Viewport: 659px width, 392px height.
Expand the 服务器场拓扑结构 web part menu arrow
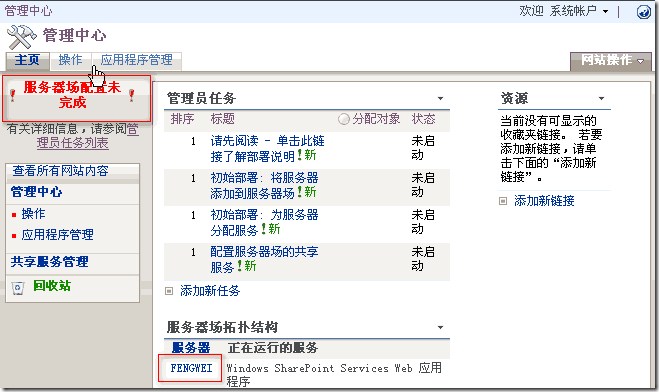(x=440, y=327)
